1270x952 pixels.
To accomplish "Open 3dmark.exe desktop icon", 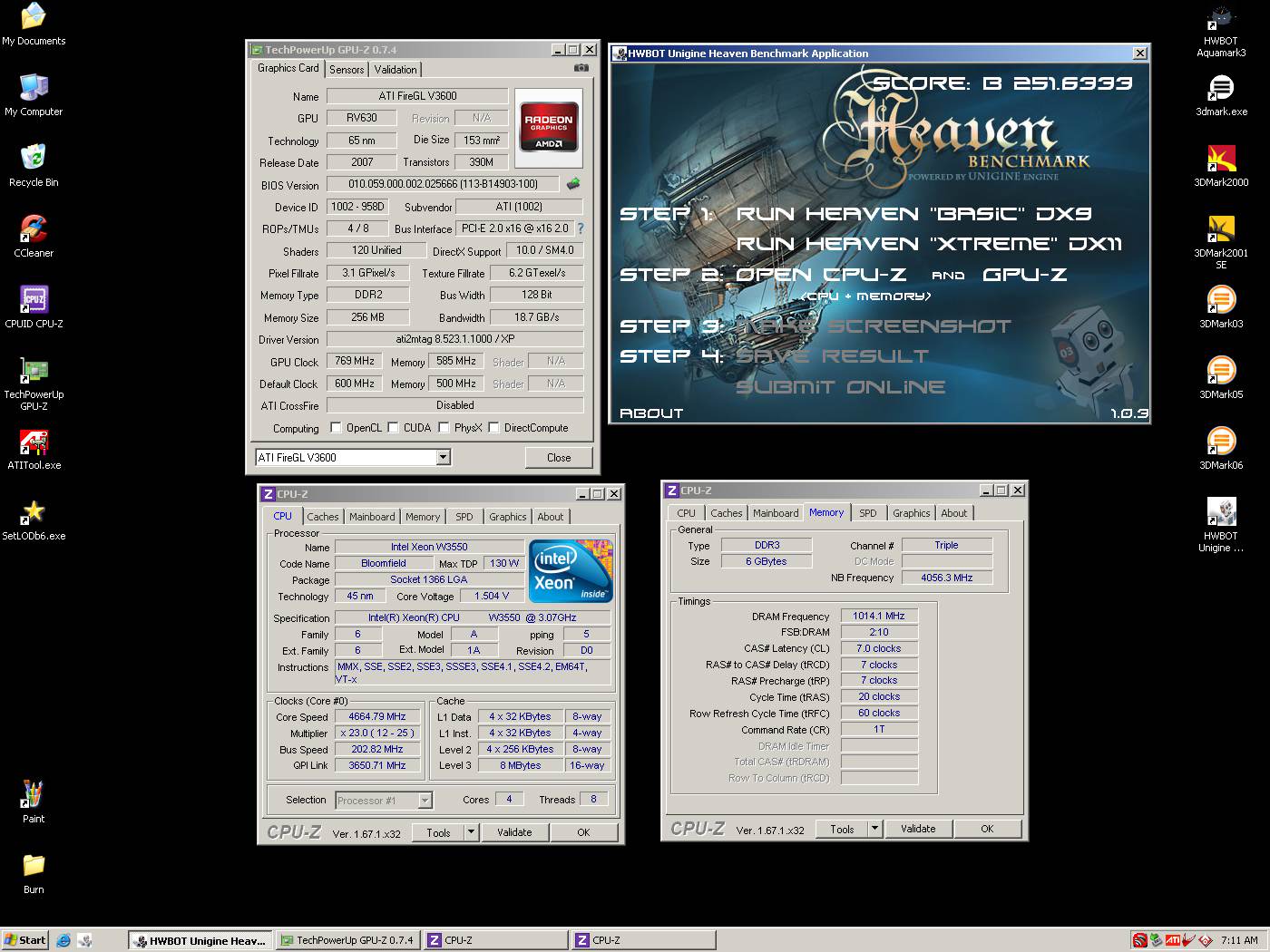I will coord(1221,95).
